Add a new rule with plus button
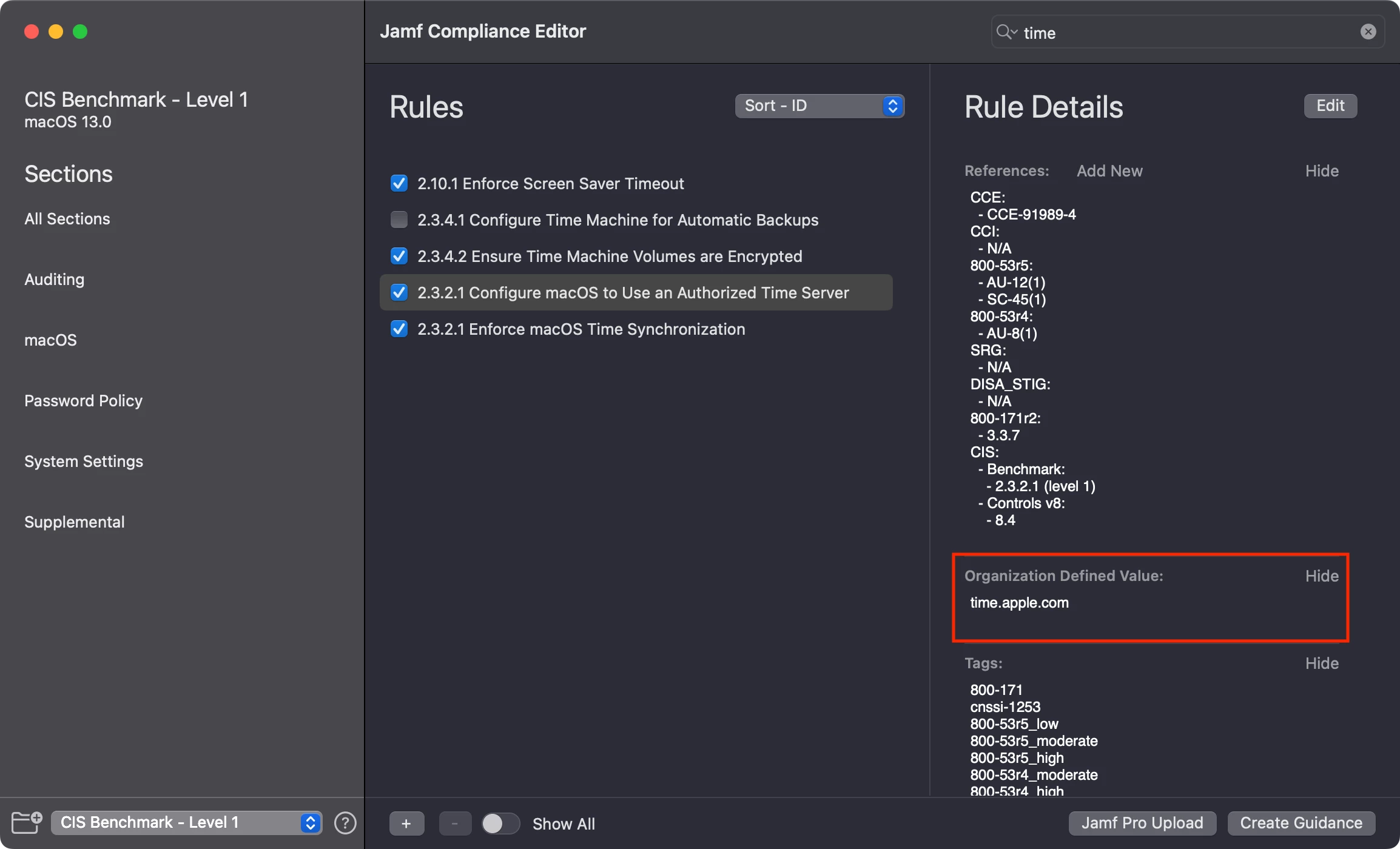Viewport: 1400px width, 849px height. coord(406,824)
